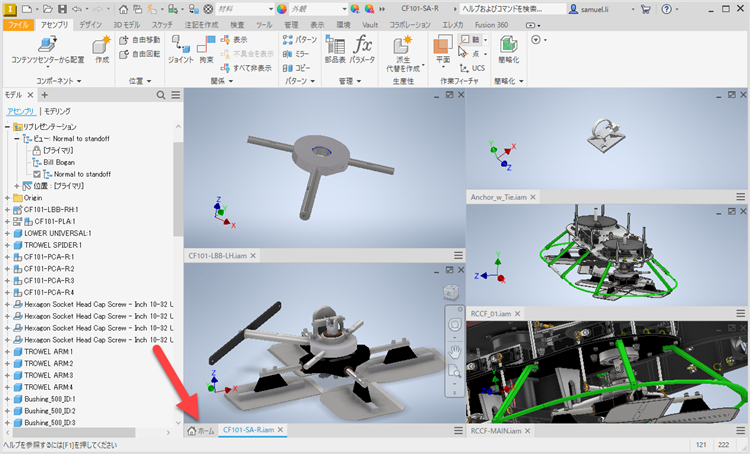Viewport: 750px width, 454px height.
Task: Click the Home house icon in quick access toolbar
Action: tap(123, 9)
